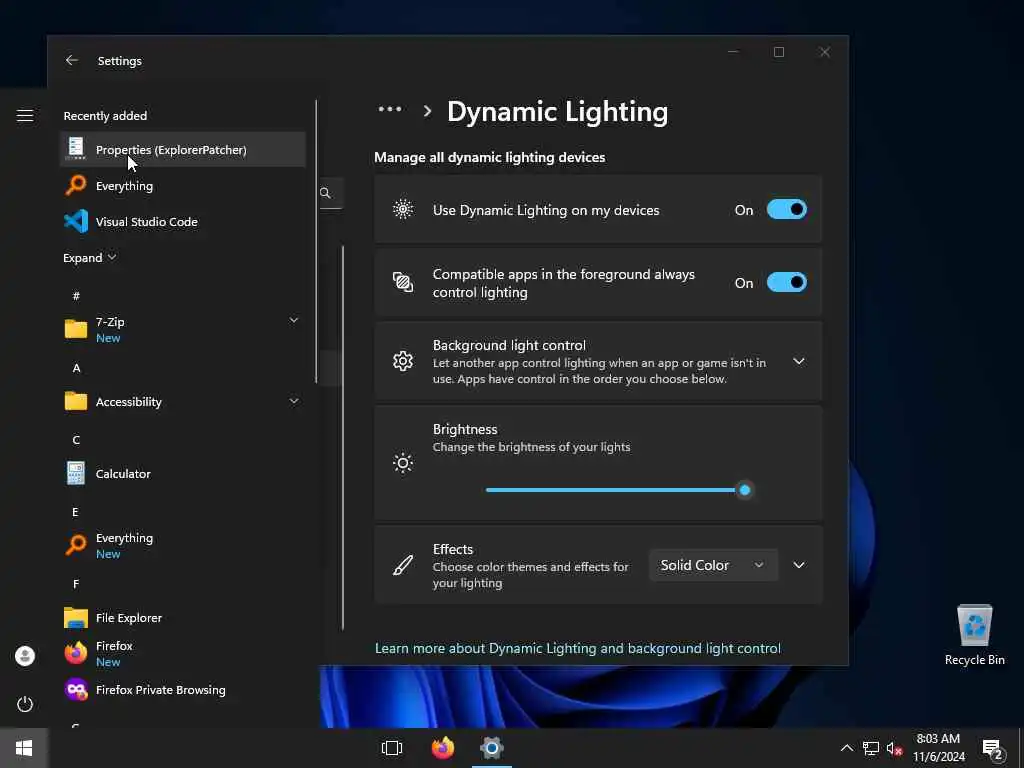The image size is (1024, 768).
Task: Maximize the Settings window
Action: click(778, 52)
